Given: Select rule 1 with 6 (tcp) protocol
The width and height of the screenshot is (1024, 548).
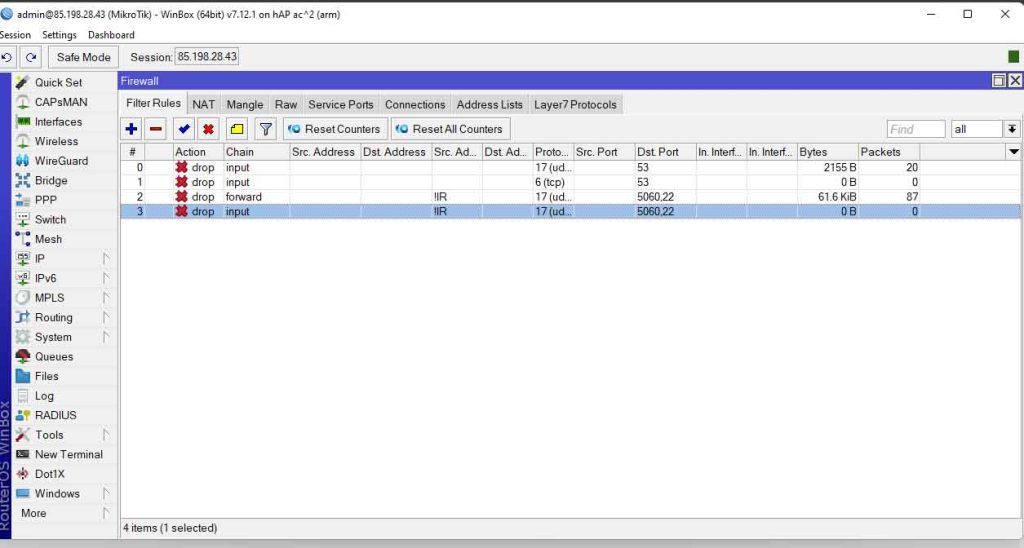Looking at the screenshot, I should tap(570, 182).
